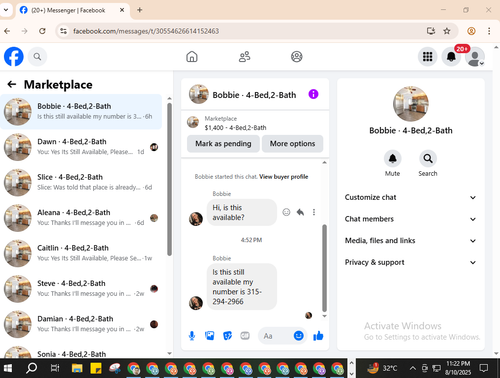This screenshot has width=500, height=378.
Task: Open the Facebook menu grid icon
Action: [x=427, y=57]
